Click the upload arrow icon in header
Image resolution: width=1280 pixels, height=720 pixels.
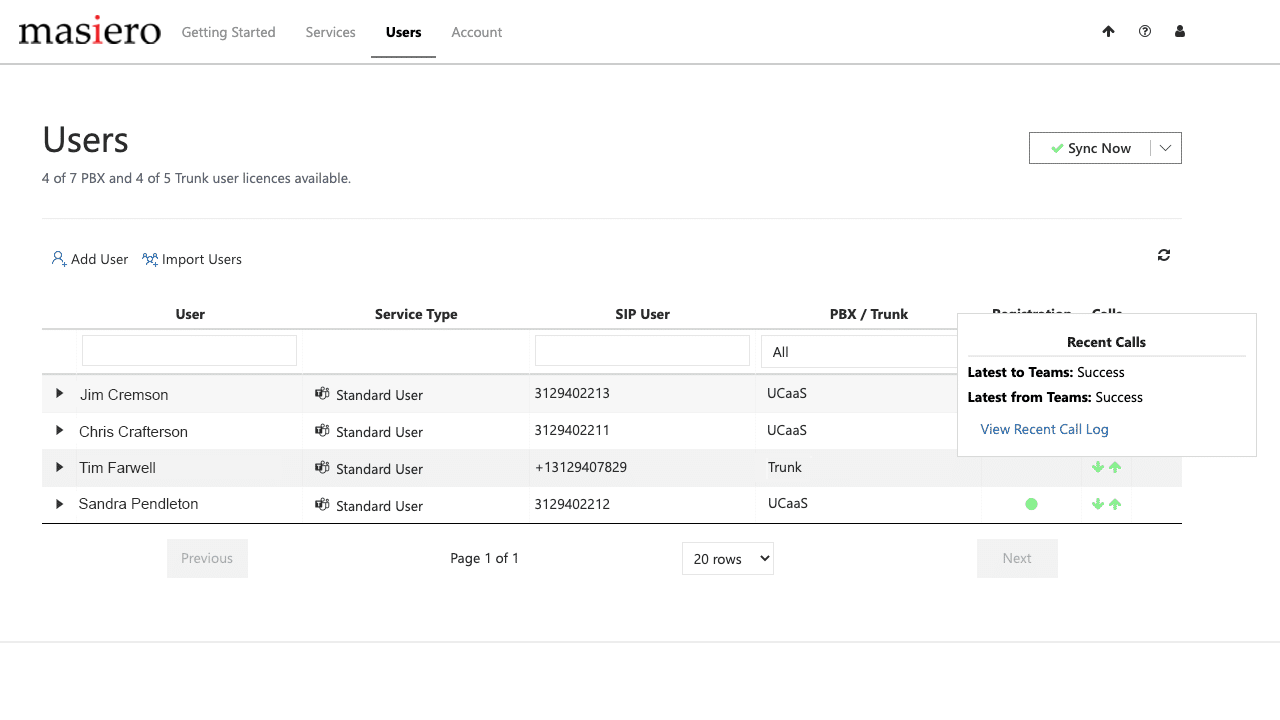coord(1108,31)
